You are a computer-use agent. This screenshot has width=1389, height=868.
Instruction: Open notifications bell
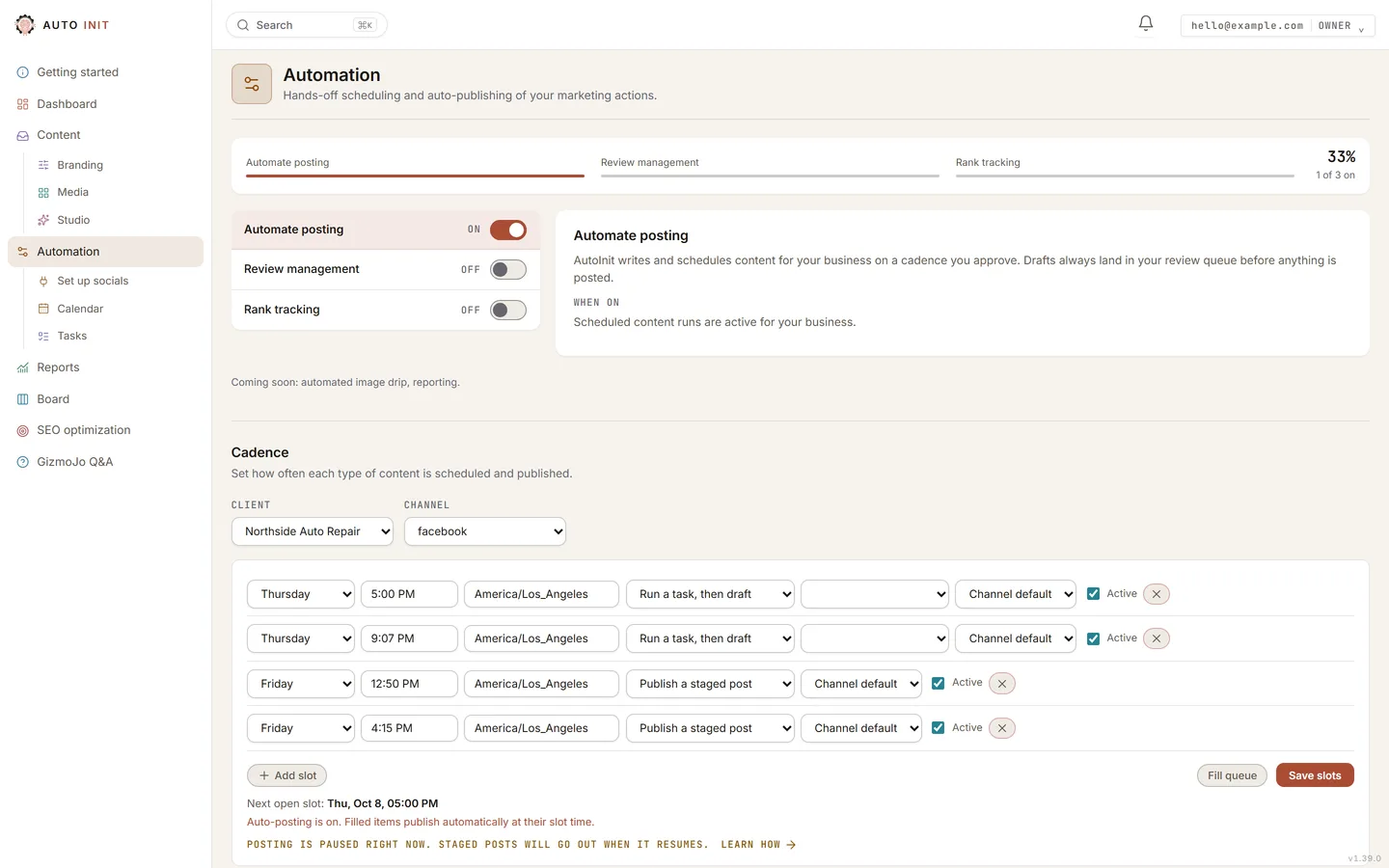1146,23
